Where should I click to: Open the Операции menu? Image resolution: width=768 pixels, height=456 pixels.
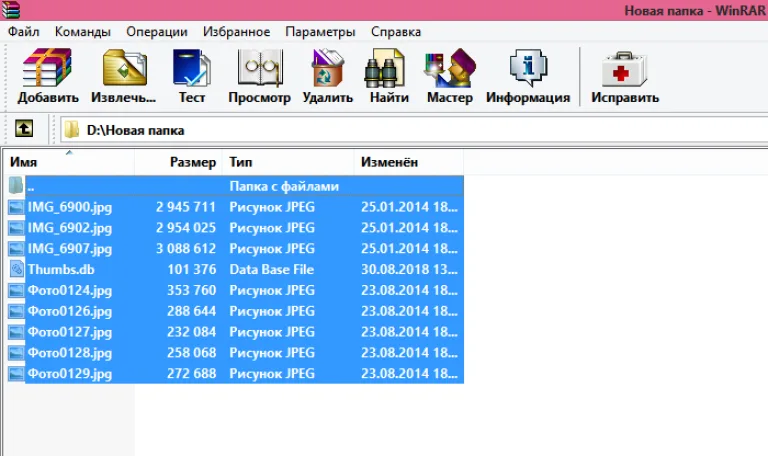(x=157, y=32)
